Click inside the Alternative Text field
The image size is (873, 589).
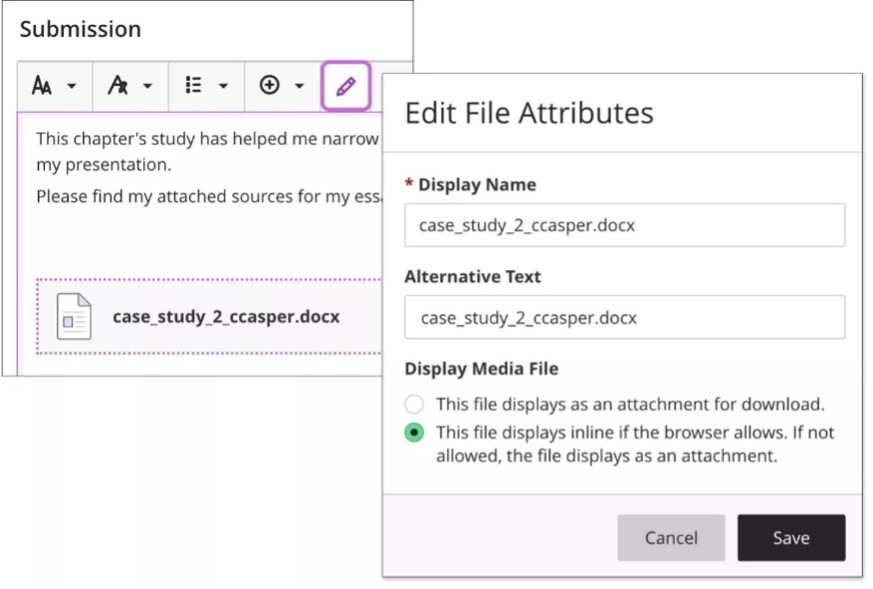[x=625, y=317]
